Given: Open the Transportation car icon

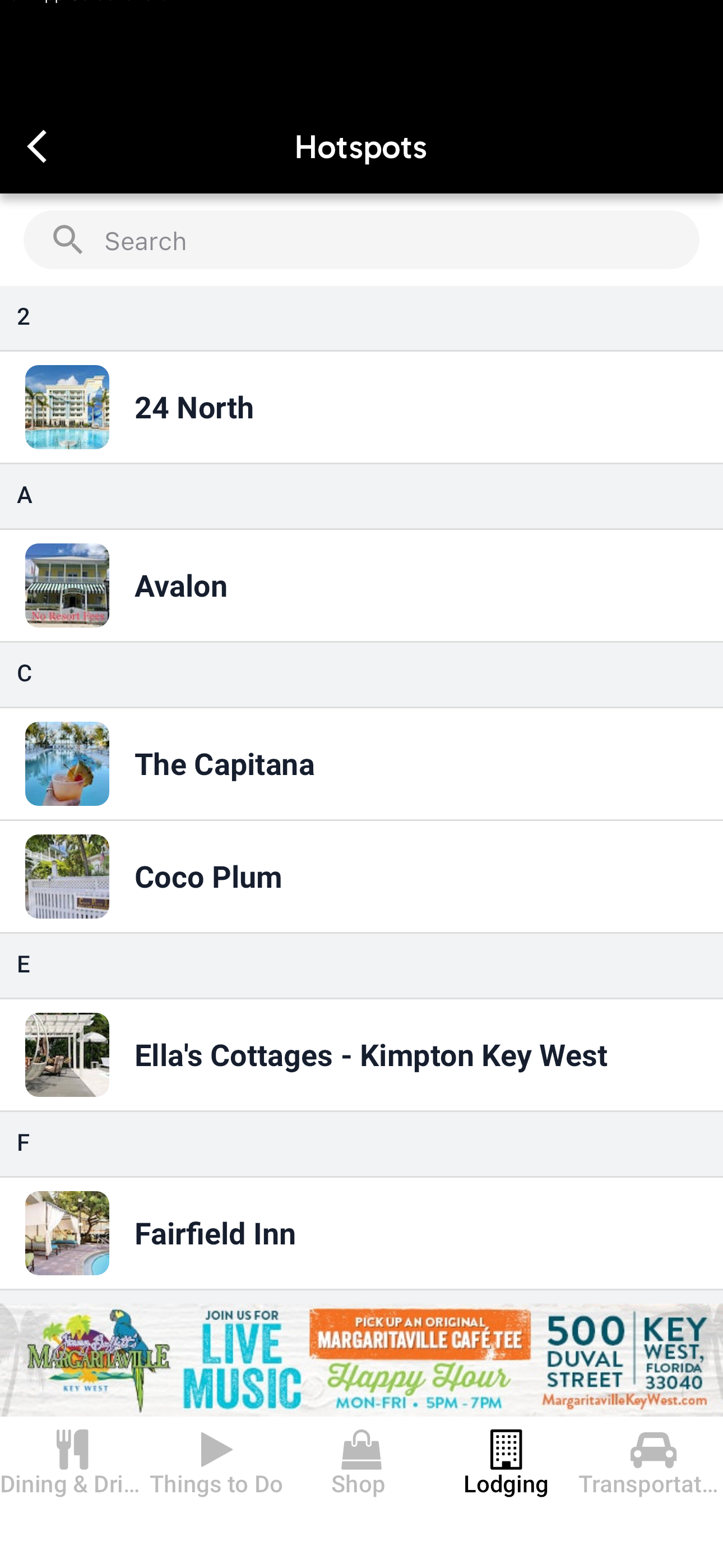Looking at the screenshot, I should 653,1449.
